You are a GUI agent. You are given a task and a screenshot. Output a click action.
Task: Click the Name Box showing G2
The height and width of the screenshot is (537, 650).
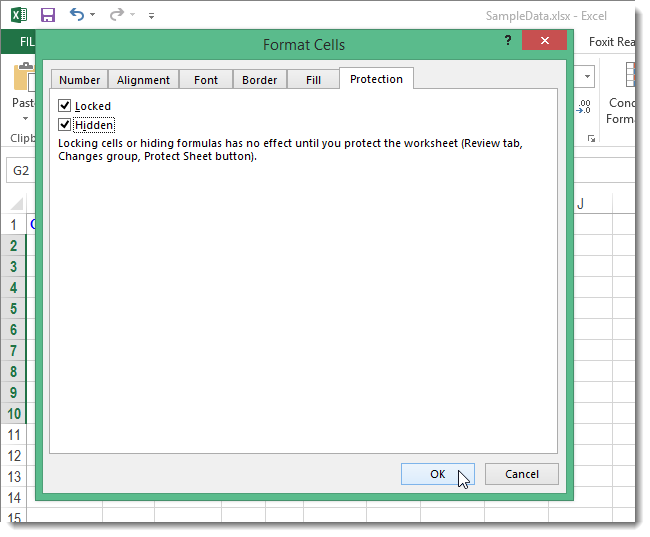(x=21, y=170)
